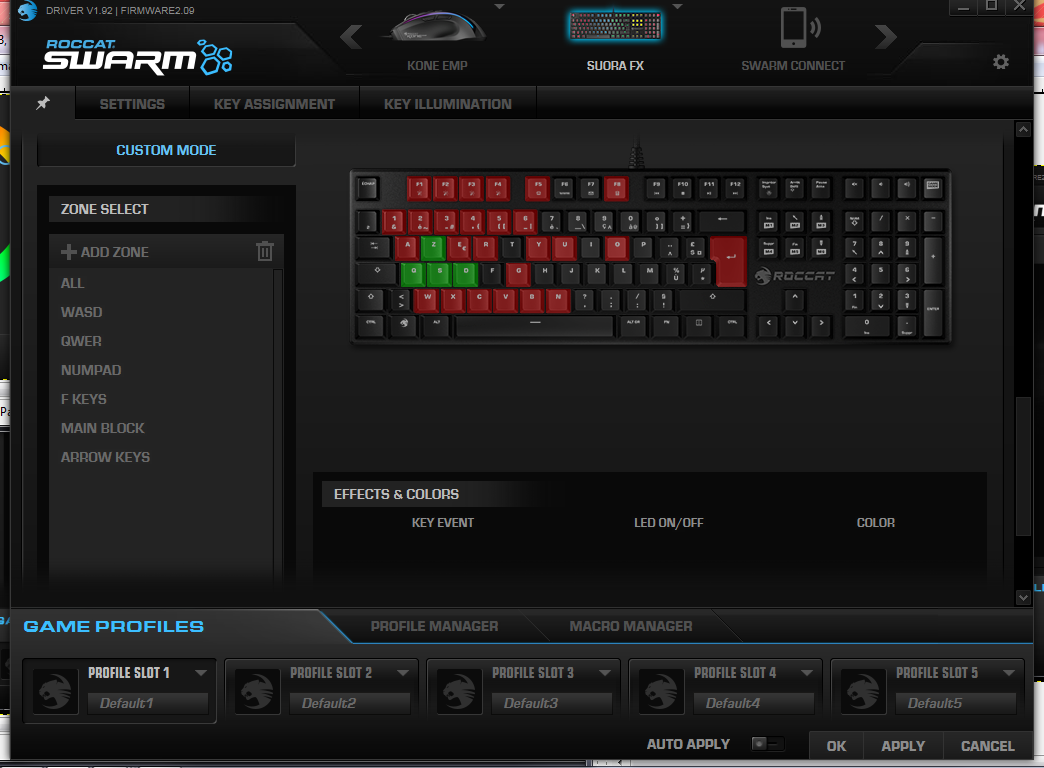This screenshot has height=768, width=1044.
Task: Click the Cancel button
Action: [987, 746]
